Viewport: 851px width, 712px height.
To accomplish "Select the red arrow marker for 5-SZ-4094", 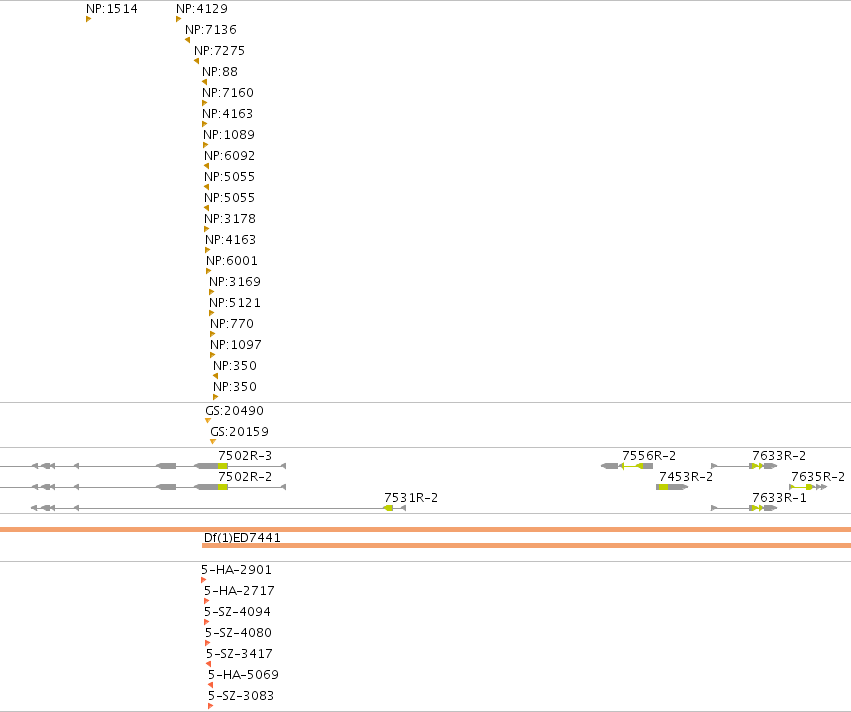I will 206,622.
